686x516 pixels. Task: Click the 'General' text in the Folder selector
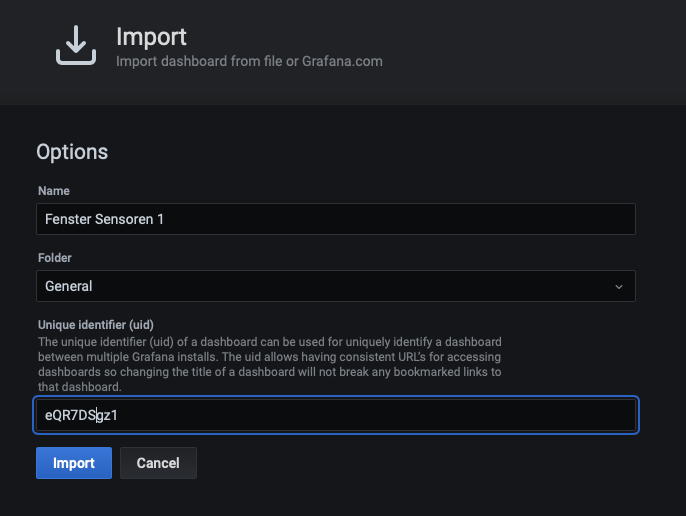point(69,286)
